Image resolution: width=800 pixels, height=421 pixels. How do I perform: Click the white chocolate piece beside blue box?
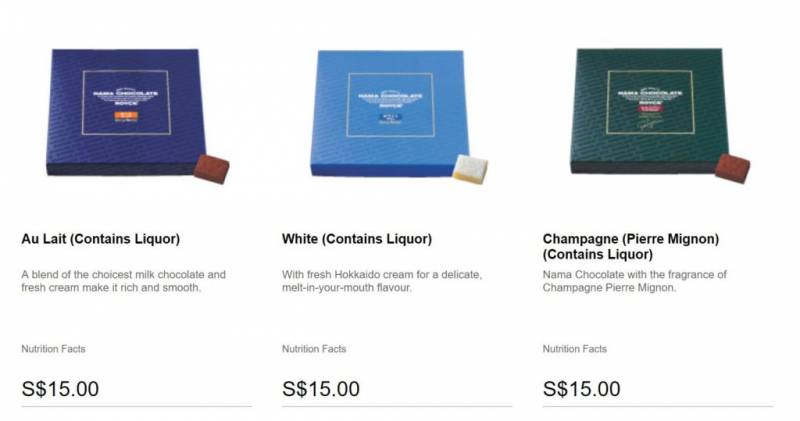coord(470,169)
